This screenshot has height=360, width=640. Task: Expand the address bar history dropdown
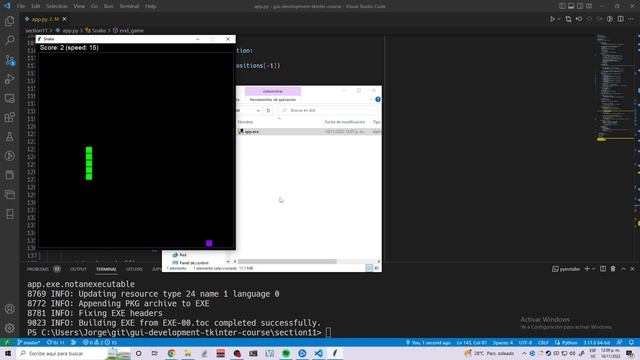tap(258, 110)
